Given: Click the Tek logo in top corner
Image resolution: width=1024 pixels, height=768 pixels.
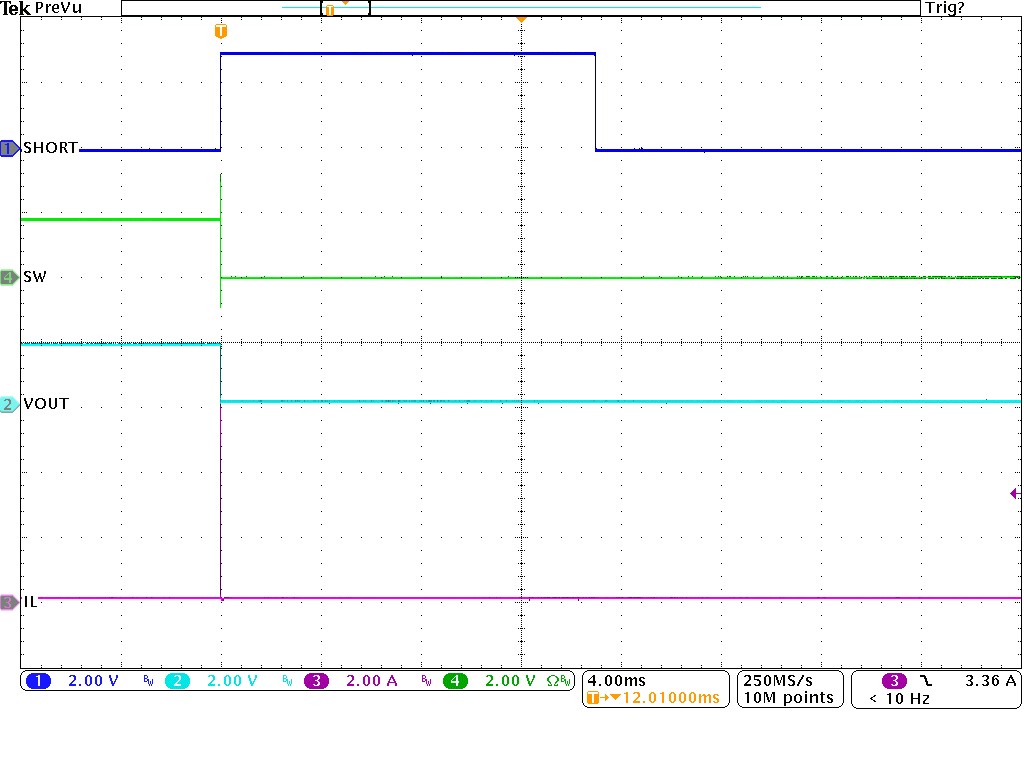Looking at the screenshot, I should click(x=14, y=8).
